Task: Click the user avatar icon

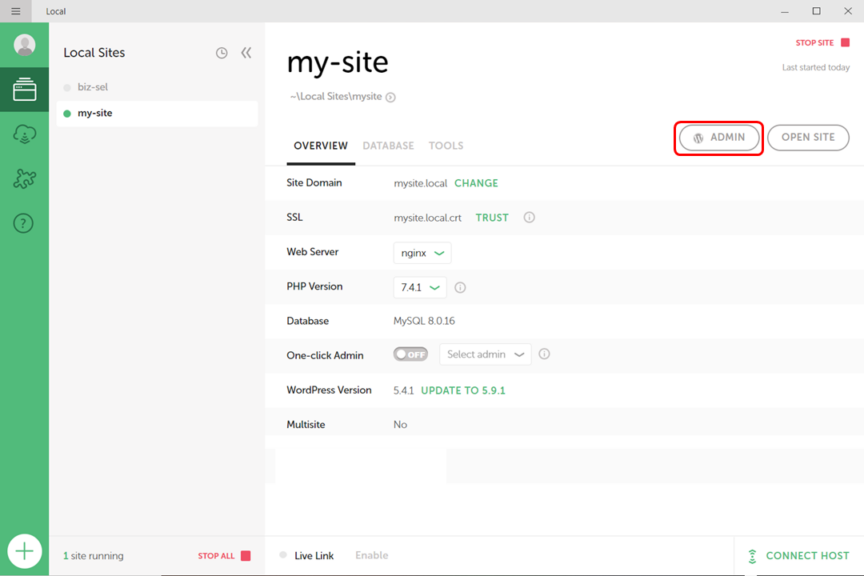Action: point(24,45)
